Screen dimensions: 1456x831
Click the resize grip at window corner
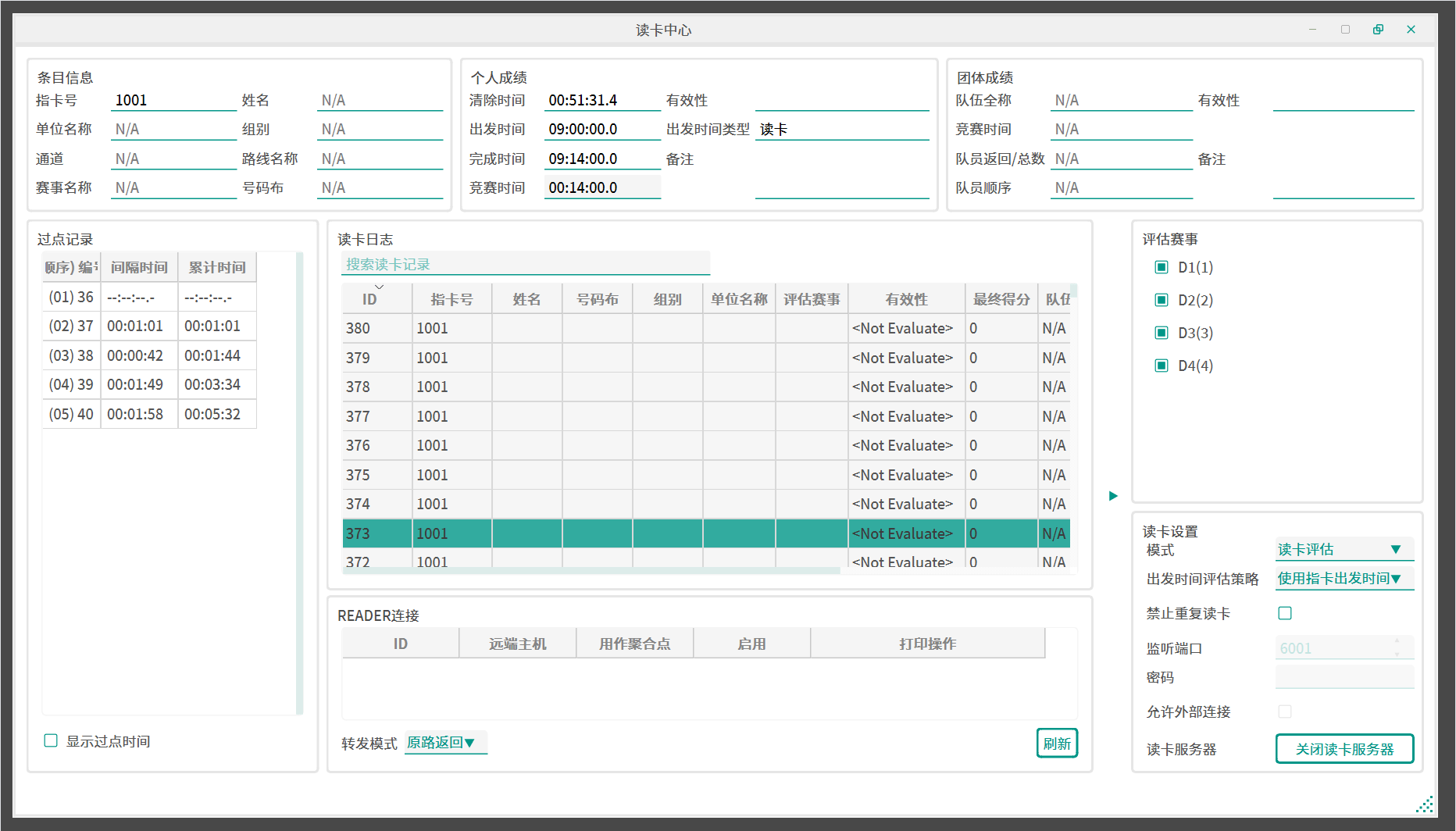tap(1425, 804)
